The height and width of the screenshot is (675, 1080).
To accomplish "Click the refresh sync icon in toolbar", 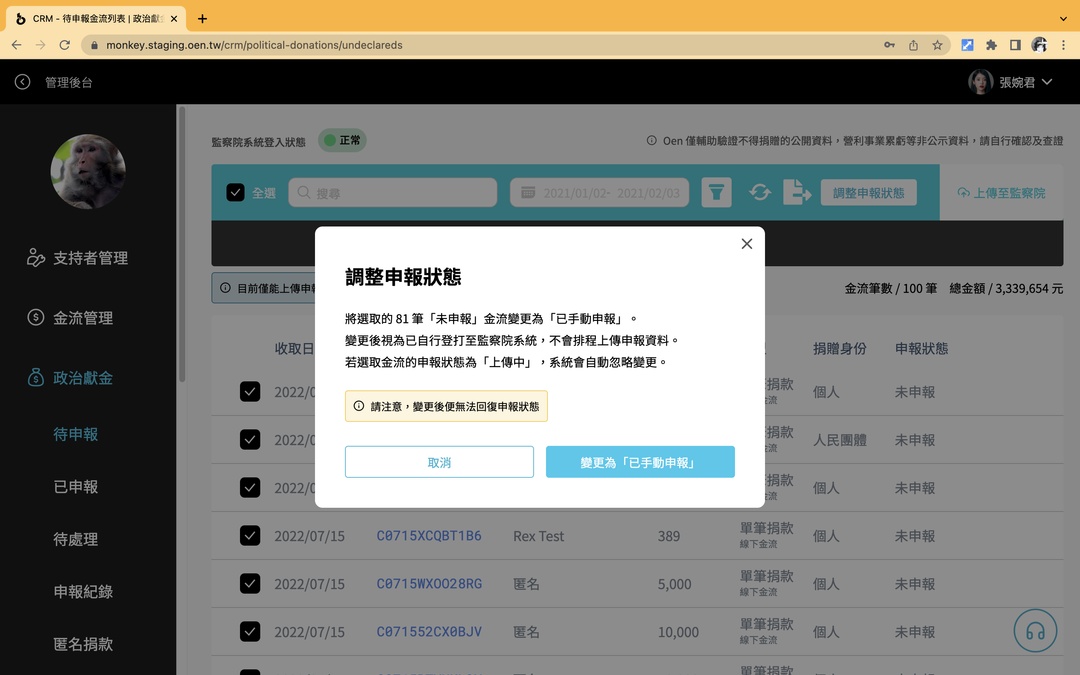I will click(x=762, y=191).
